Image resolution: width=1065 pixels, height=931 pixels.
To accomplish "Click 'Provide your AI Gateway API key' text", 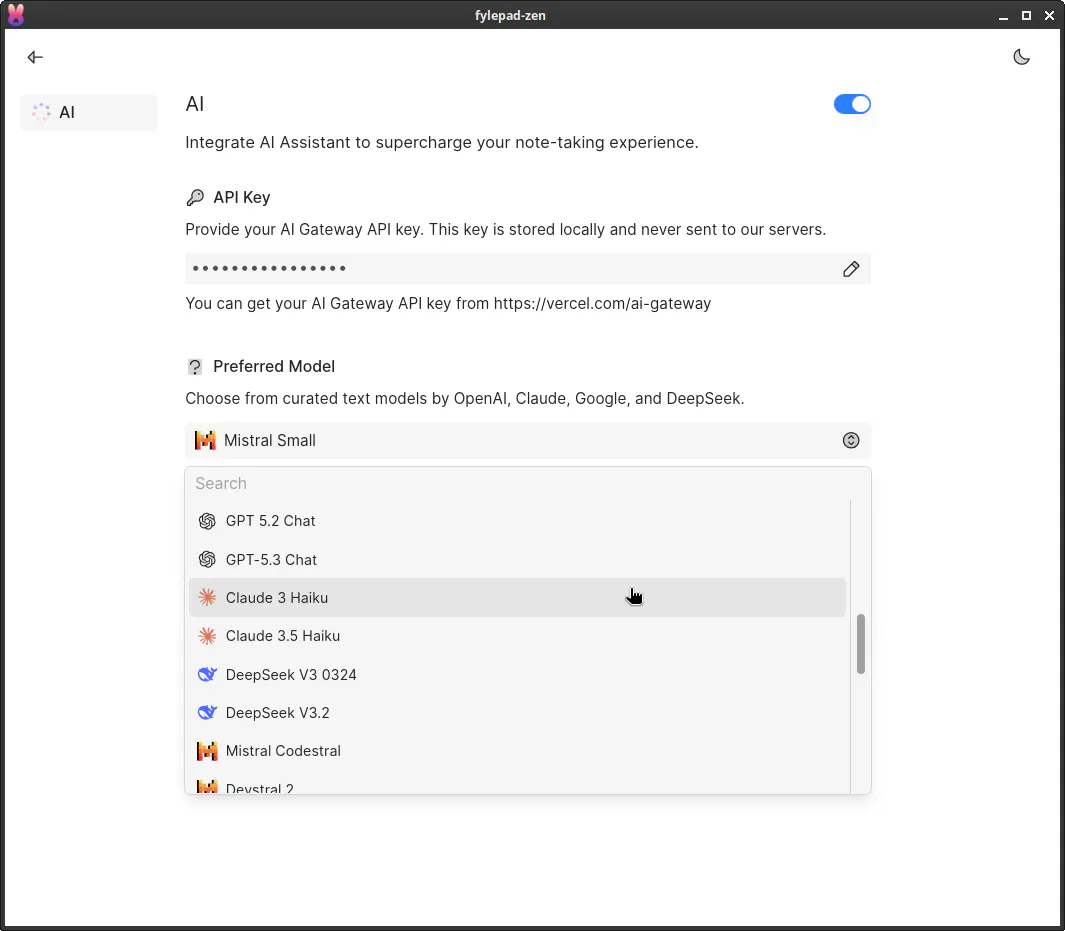I will point(505,230).
